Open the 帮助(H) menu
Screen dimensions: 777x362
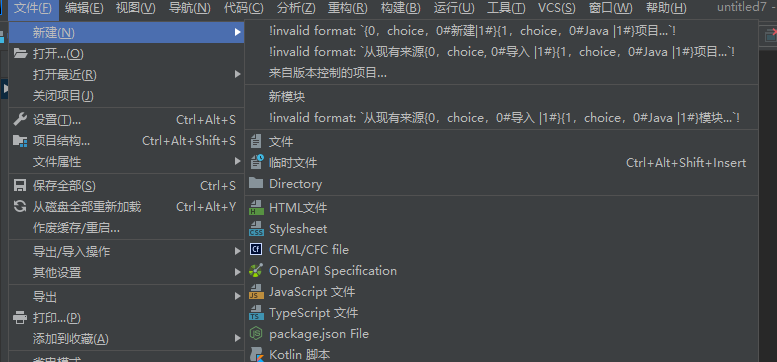[x=666, y=8]
